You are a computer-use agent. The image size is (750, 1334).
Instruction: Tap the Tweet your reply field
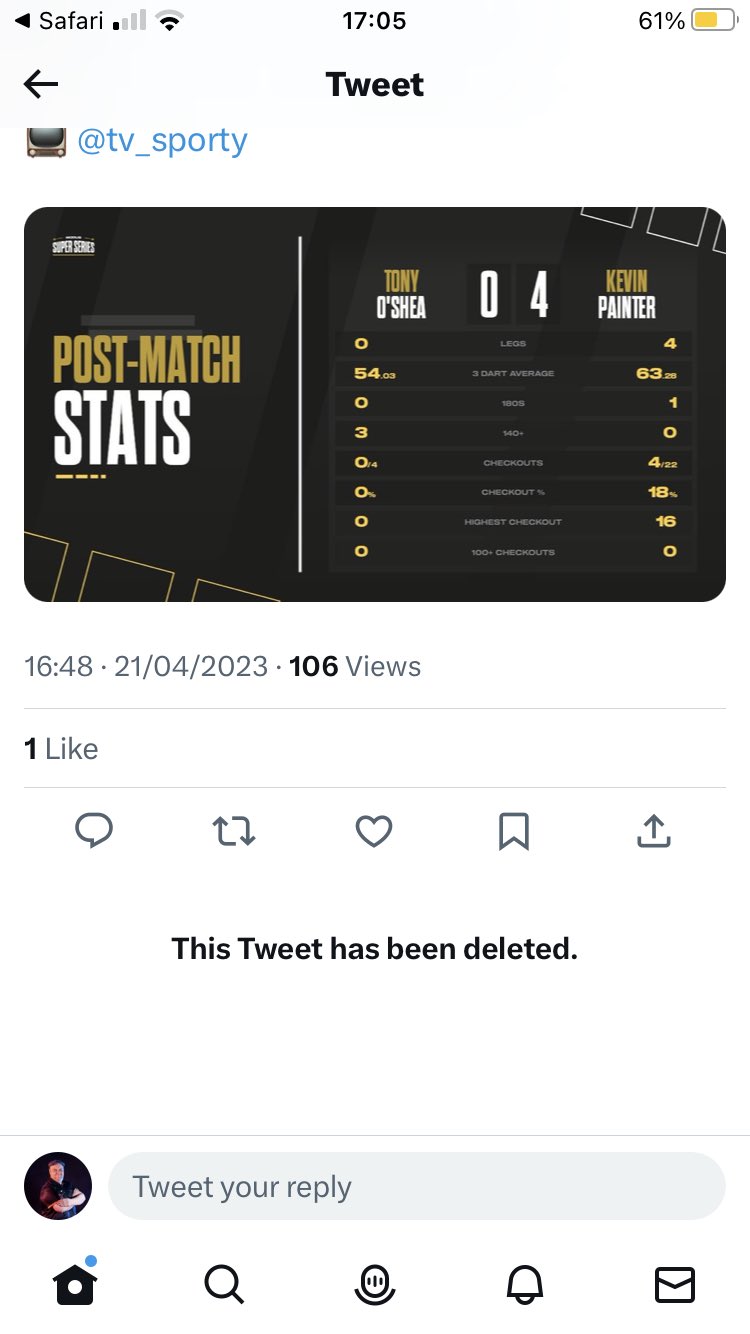[x=416, y=1186]
